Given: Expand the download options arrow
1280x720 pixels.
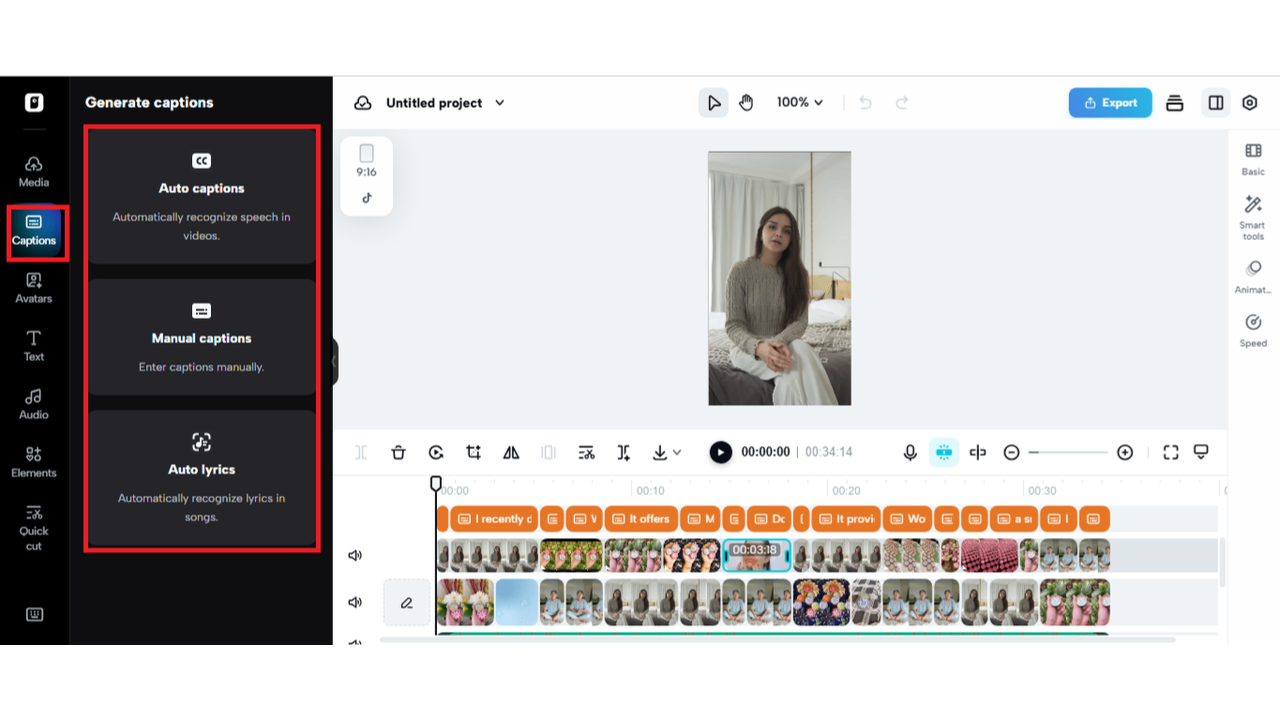Looking at the screenshot, I should [677, 453].
